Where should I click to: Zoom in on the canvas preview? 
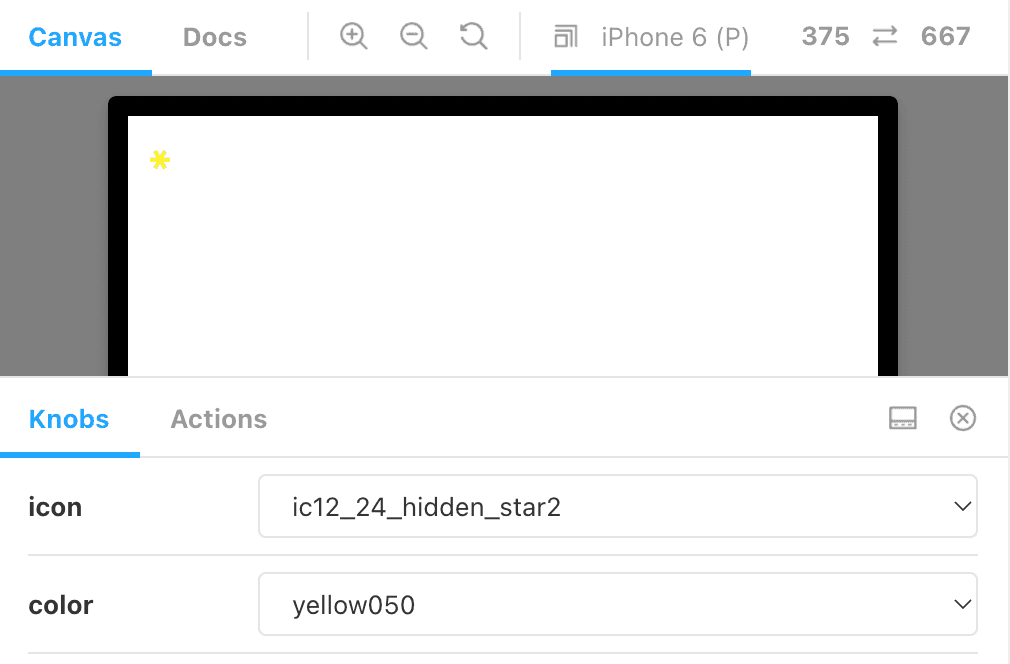tap(354, 36)
